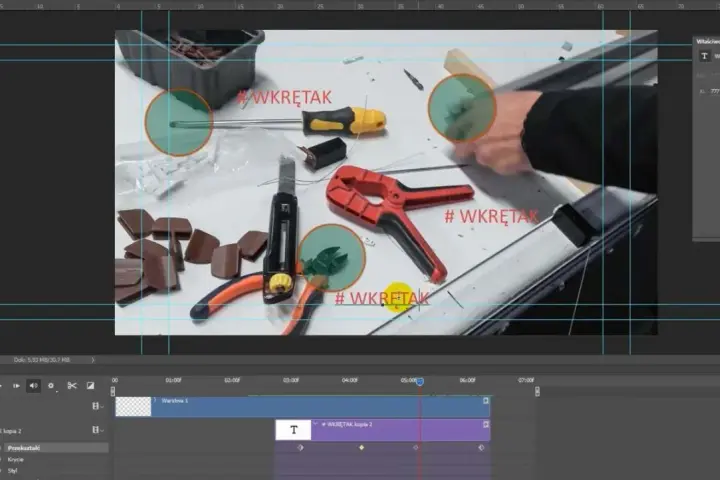This screenshot has height=480, width=720.
Task: Select the yellow active keyframe diamond
Action: click(x=361, y=447)
